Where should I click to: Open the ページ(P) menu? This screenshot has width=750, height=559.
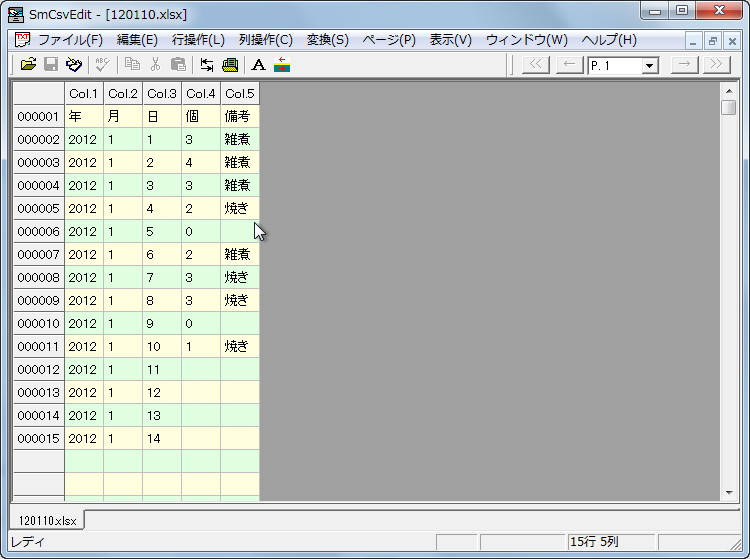(389, 40)
